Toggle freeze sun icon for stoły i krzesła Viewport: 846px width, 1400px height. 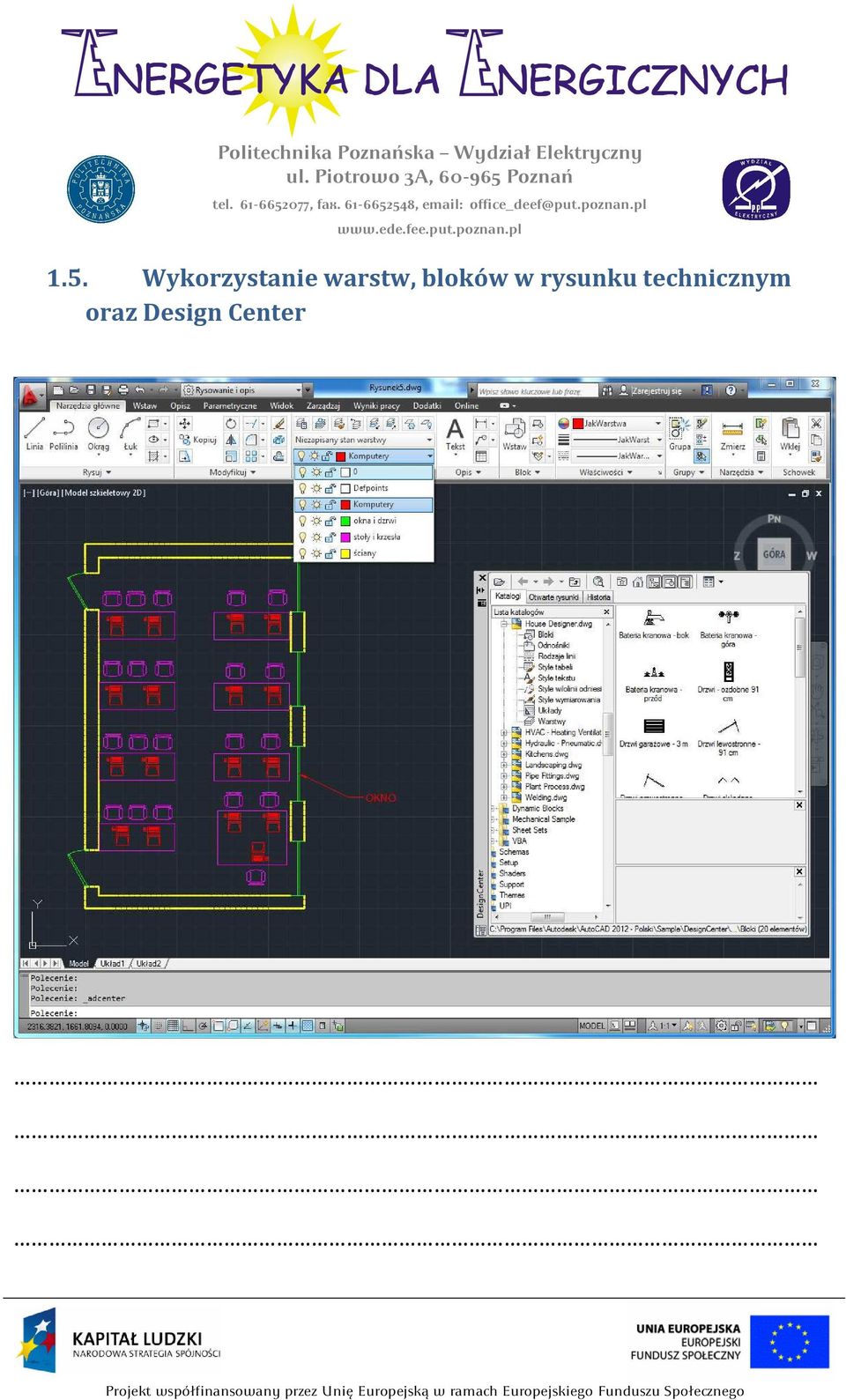[x=316, y=537]
